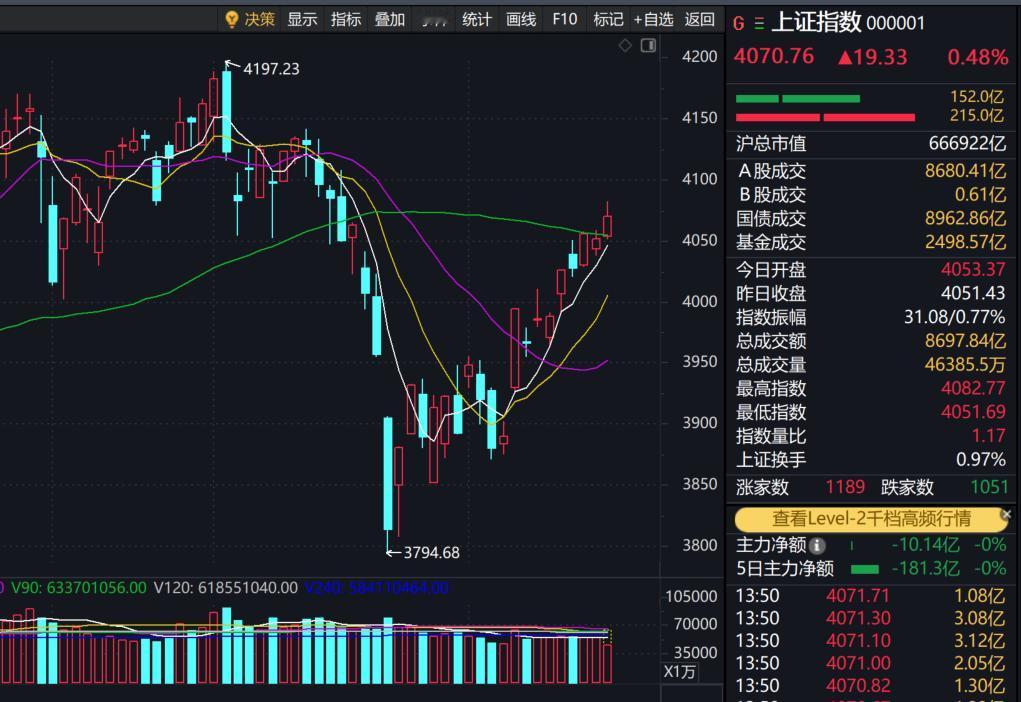1021x702 pixels.
Task: Toggle the 叠加 overlay option
Action: coord(388,19)
